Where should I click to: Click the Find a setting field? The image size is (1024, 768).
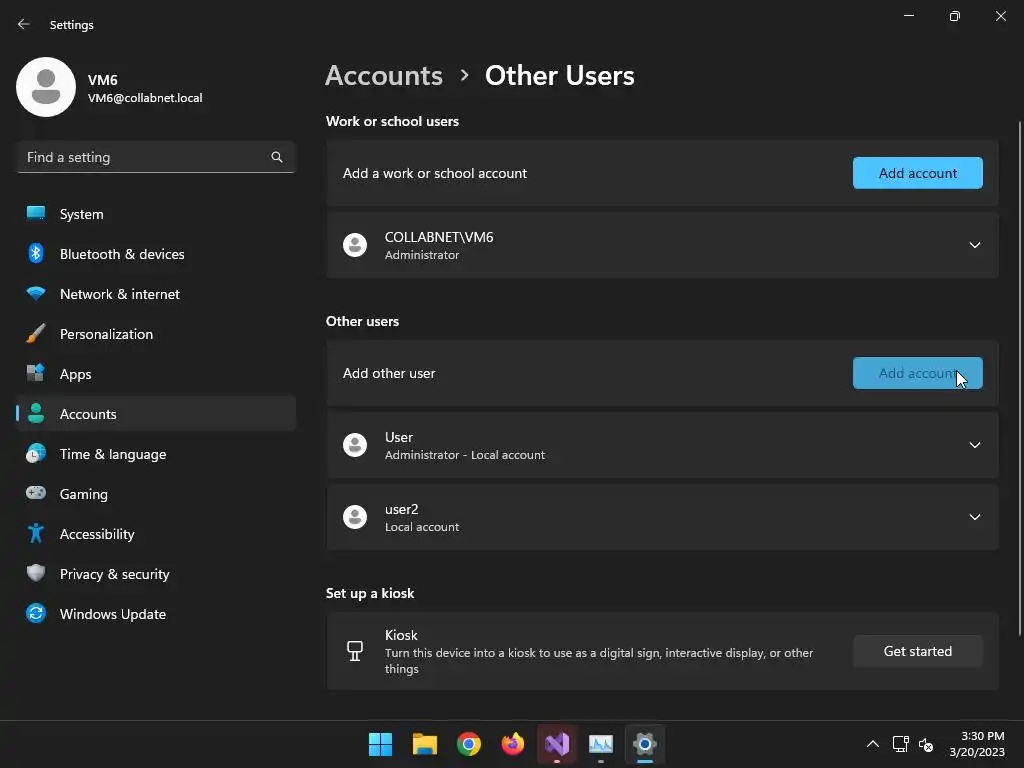coord(156,157)
